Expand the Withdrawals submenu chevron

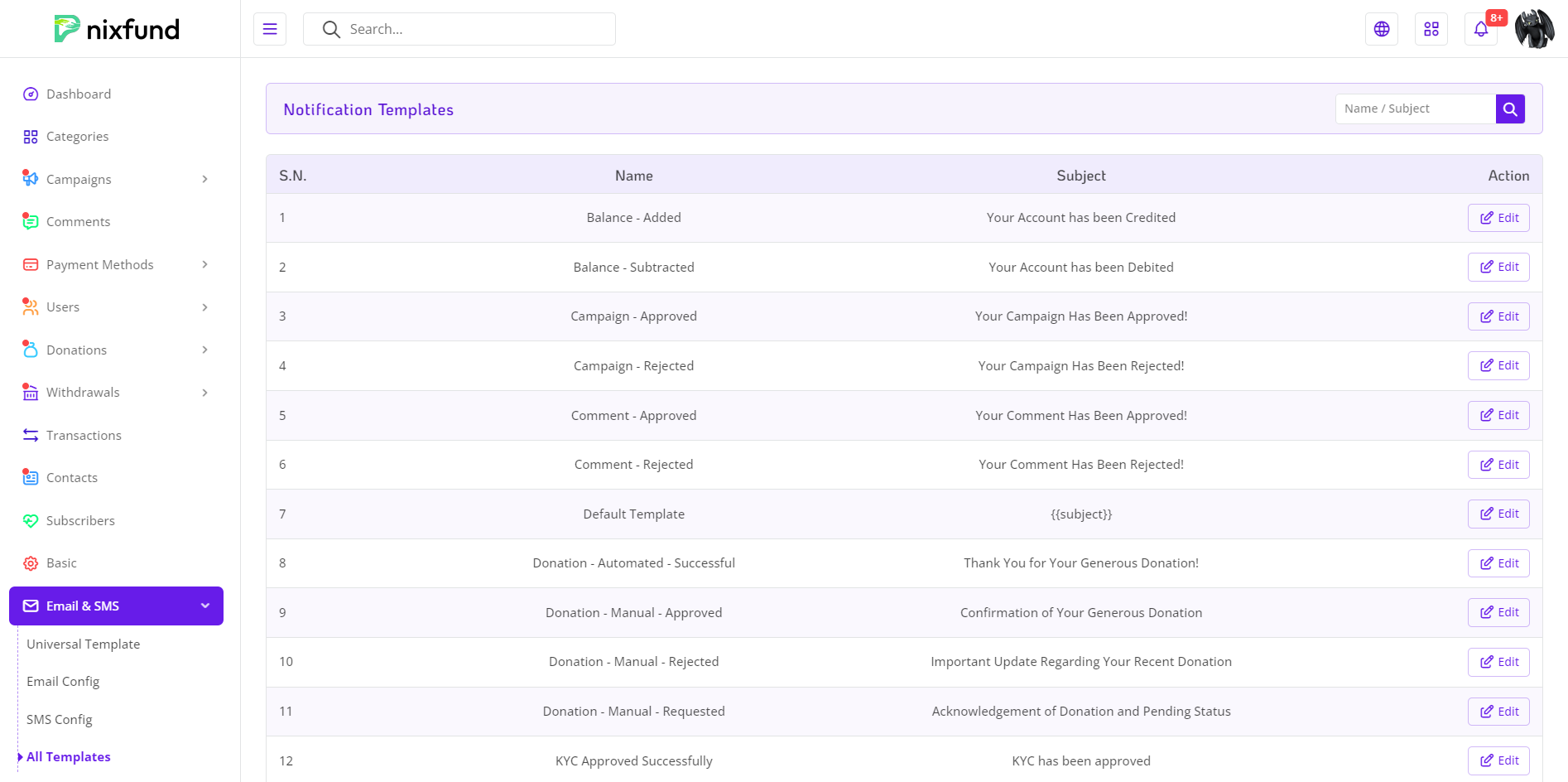204,393
